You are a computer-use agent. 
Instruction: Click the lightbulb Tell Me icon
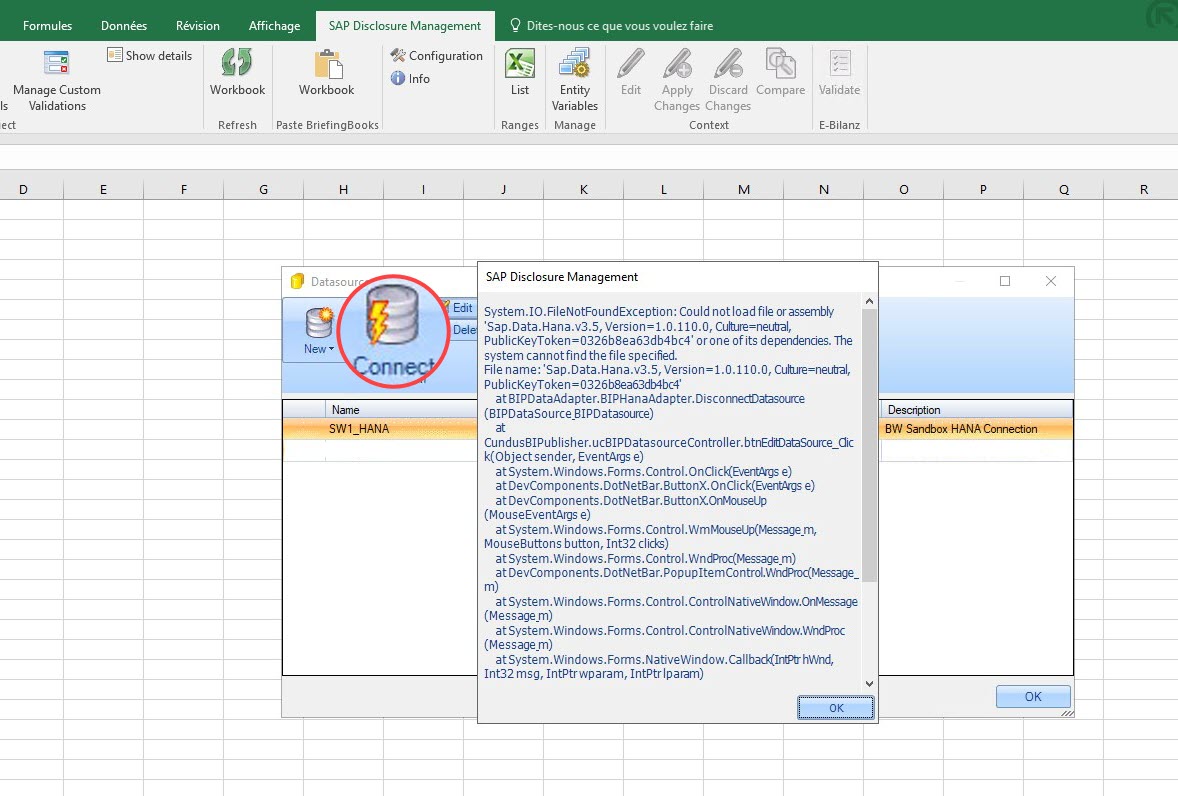[515, 26]
